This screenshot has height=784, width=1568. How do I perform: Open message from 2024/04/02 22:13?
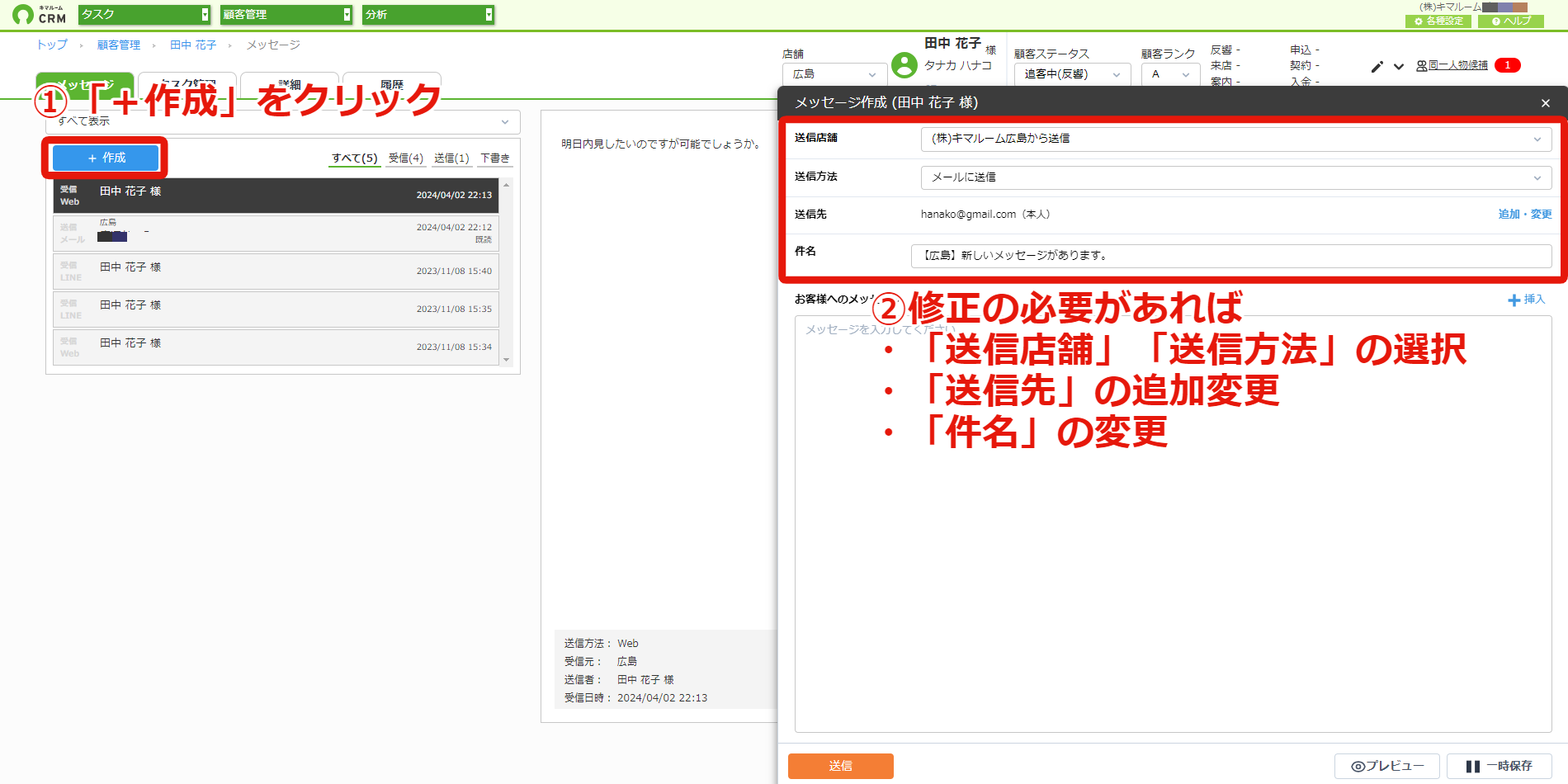pos(276,196)
